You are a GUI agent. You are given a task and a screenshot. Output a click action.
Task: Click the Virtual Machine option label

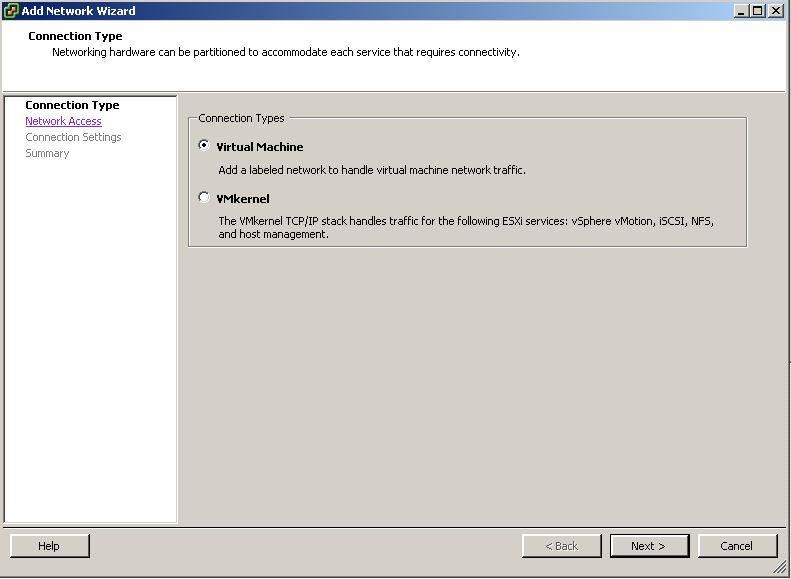(260, 147)
